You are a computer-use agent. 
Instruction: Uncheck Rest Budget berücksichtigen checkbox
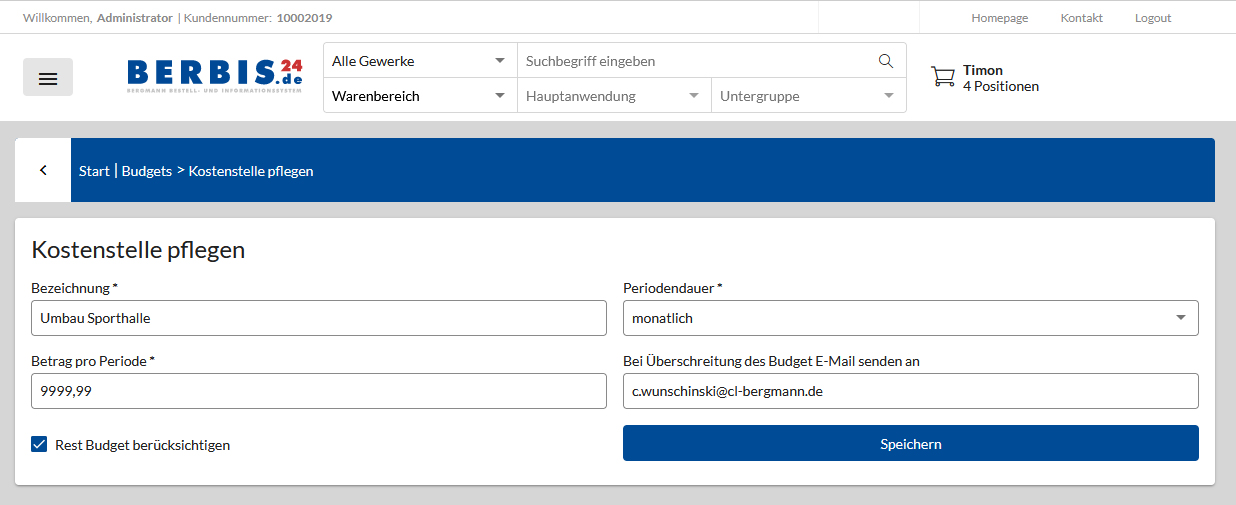point(40,444)
